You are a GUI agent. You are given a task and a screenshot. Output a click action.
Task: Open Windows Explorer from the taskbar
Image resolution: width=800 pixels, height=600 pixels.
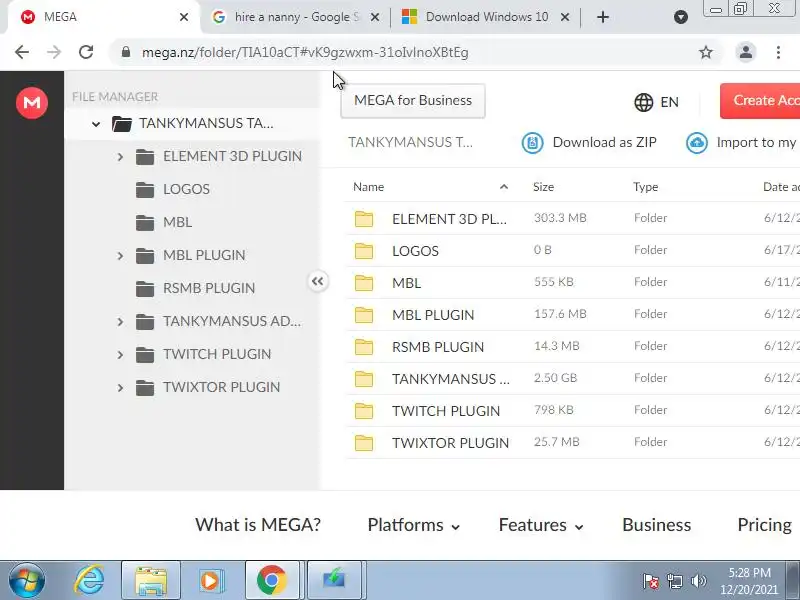click(151, 581)
